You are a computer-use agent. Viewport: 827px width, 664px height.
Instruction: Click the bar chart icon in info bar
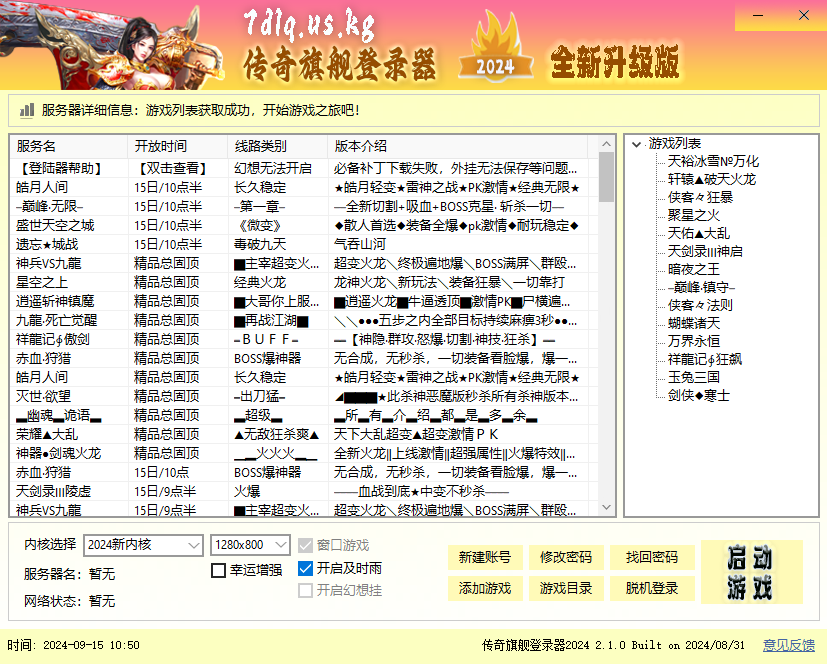(27, 110)
